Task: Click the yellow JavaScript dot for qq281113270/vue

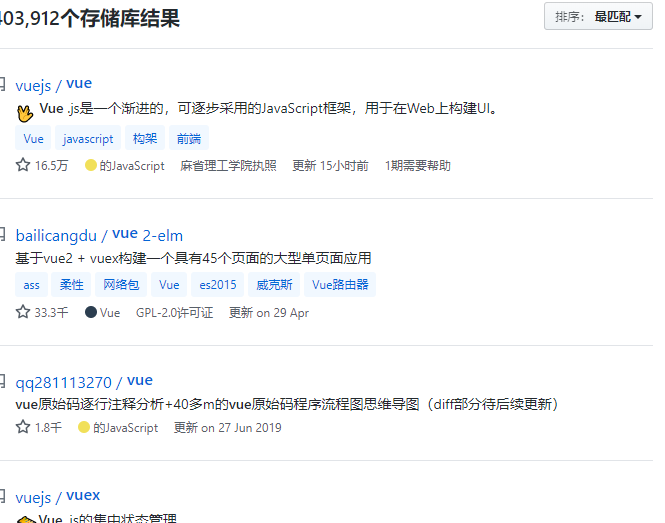Action: pyautogui.click(x=84, y=427)
